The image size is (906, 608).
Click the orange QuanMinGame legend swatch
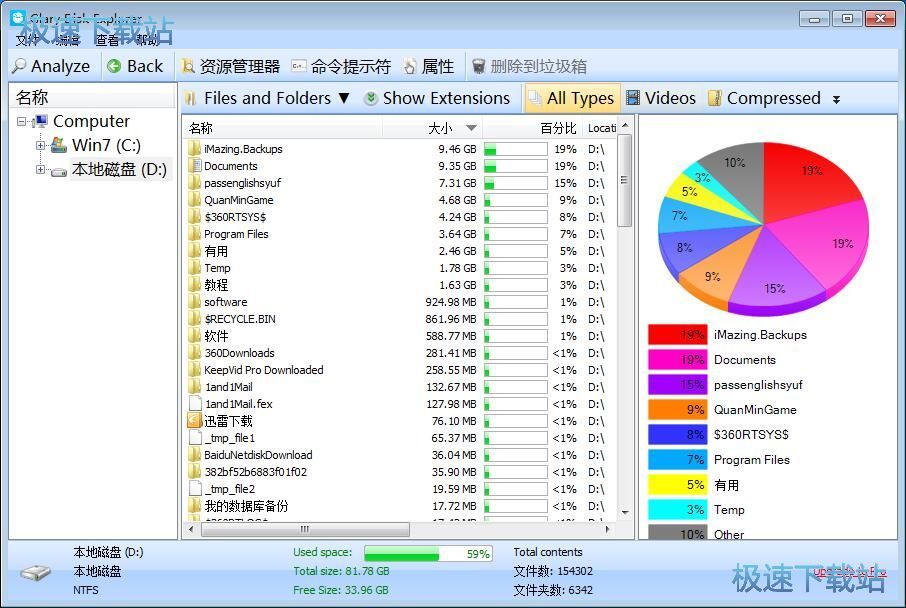click(x=677, y=410)
